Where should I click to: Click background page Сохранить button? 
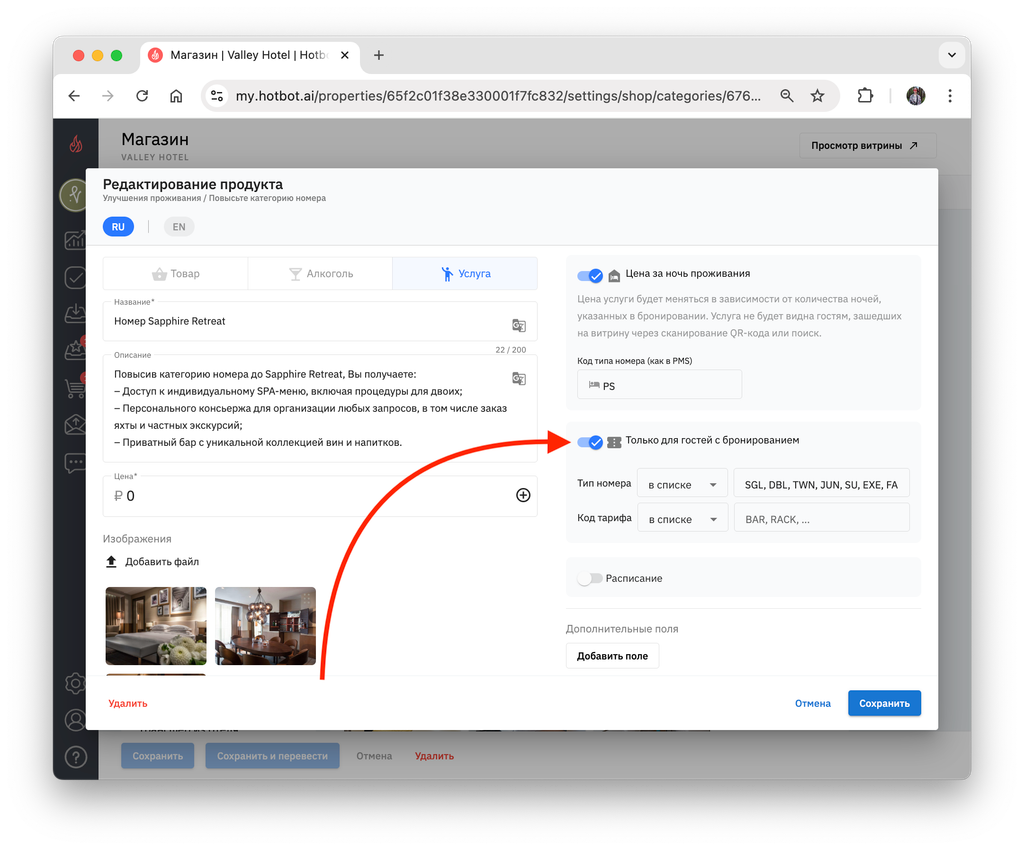(157, 756)
